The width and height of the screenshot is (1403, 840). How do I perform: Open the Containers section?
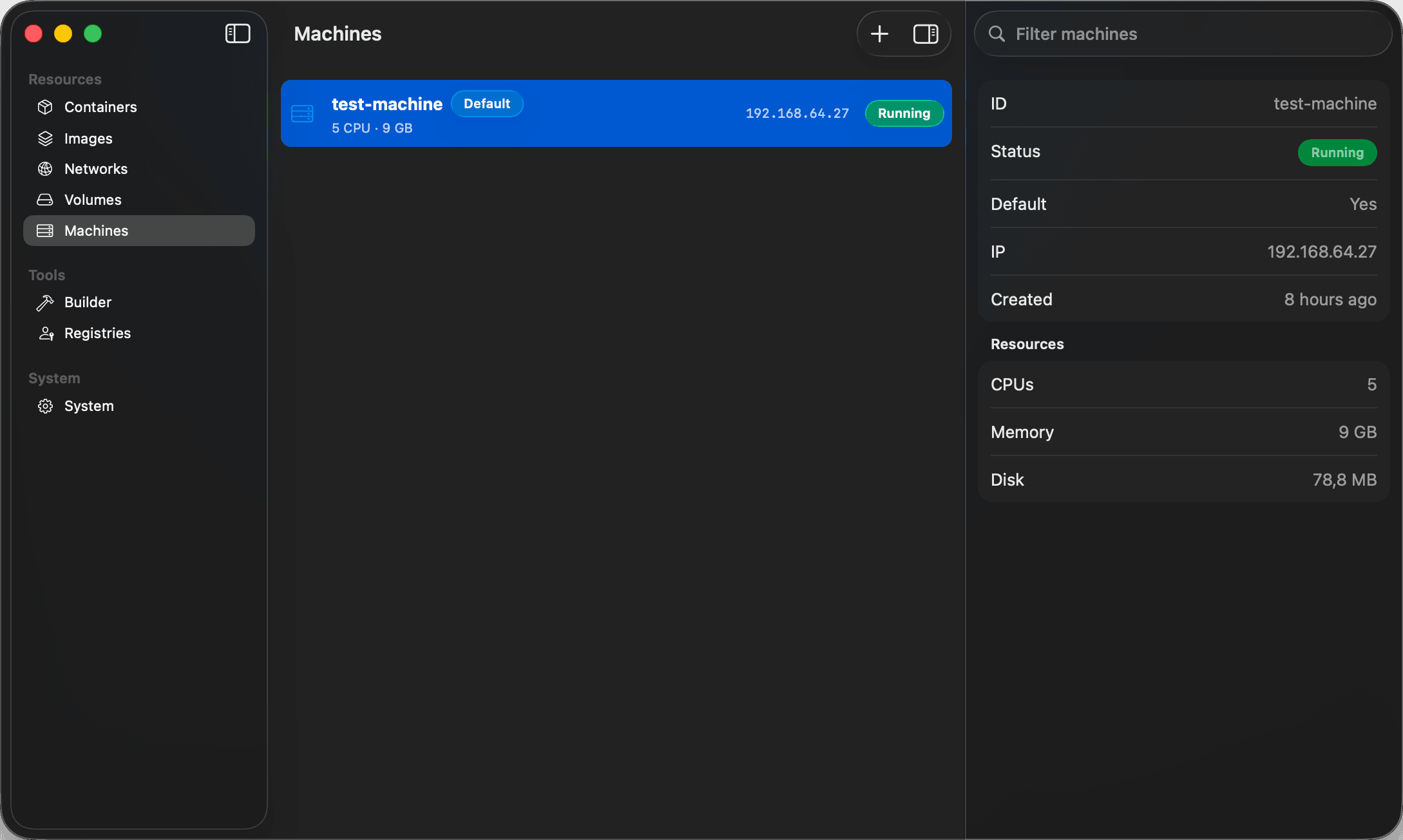click(139, 107)
